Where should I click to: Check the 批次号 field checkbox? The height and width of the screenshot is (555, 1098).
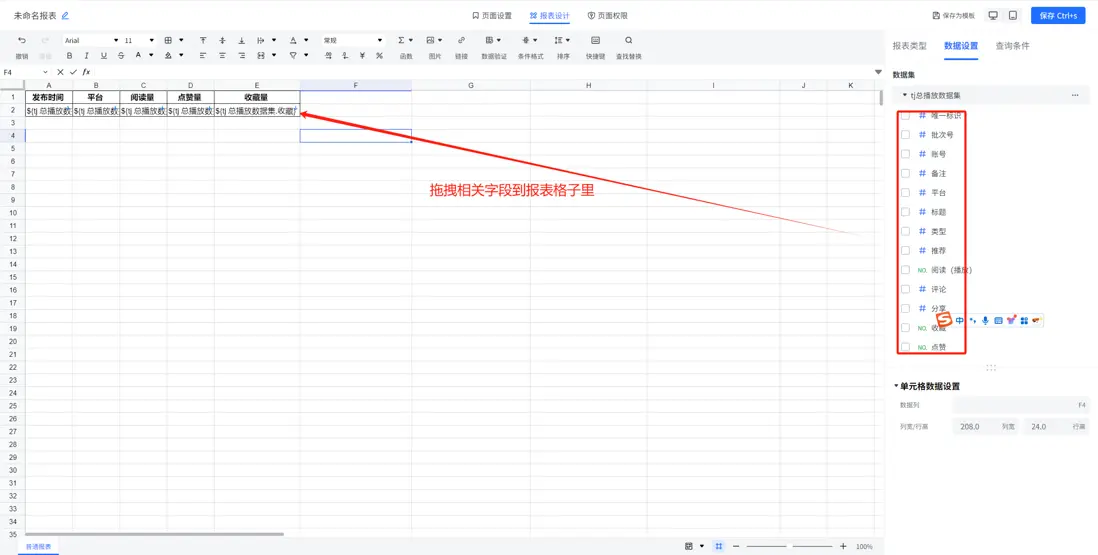click(905, 134)
